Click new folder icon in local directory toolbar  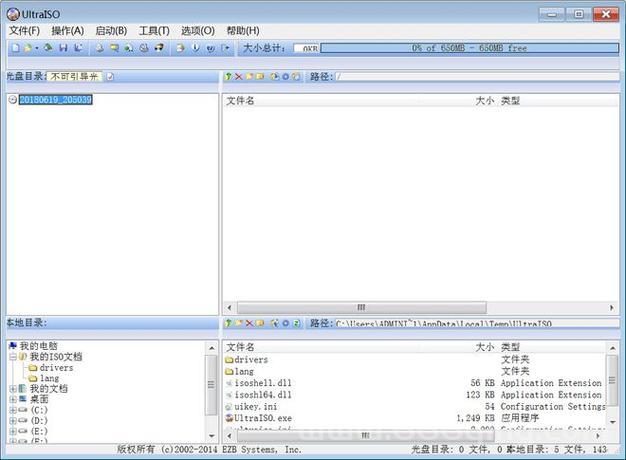click(x=239, y=323)
